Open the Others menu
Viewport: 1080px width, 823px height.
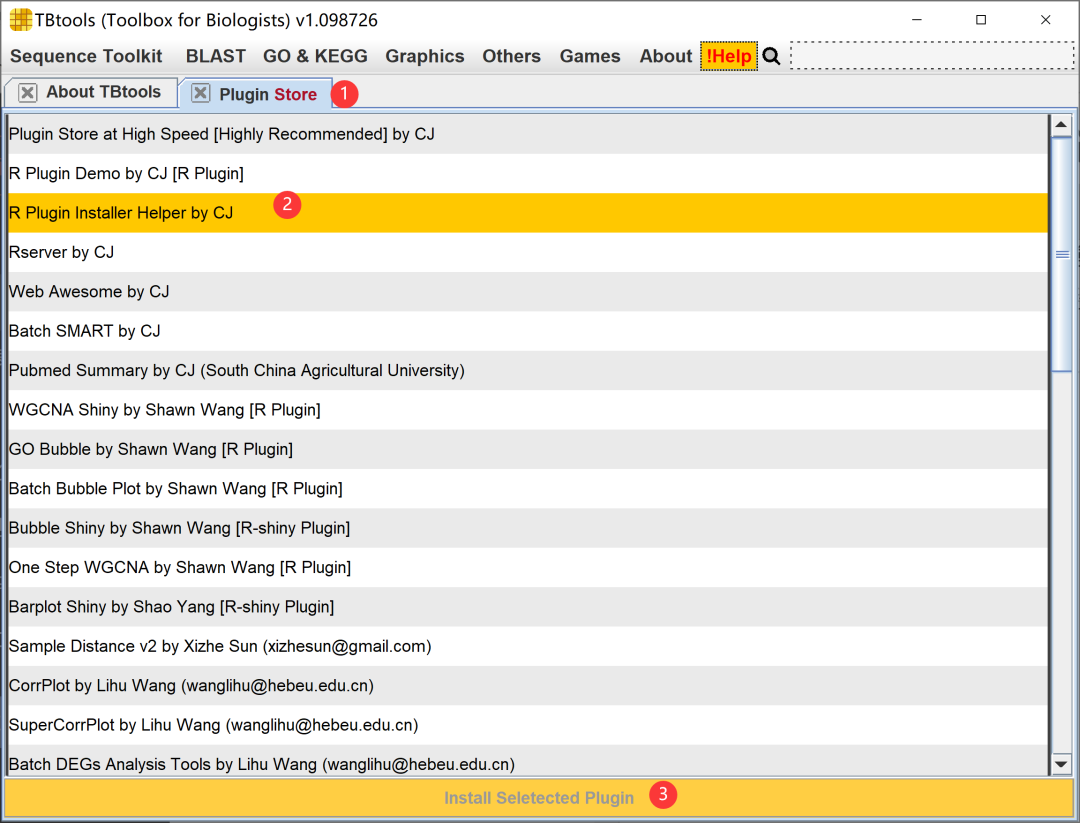point(512,56)
